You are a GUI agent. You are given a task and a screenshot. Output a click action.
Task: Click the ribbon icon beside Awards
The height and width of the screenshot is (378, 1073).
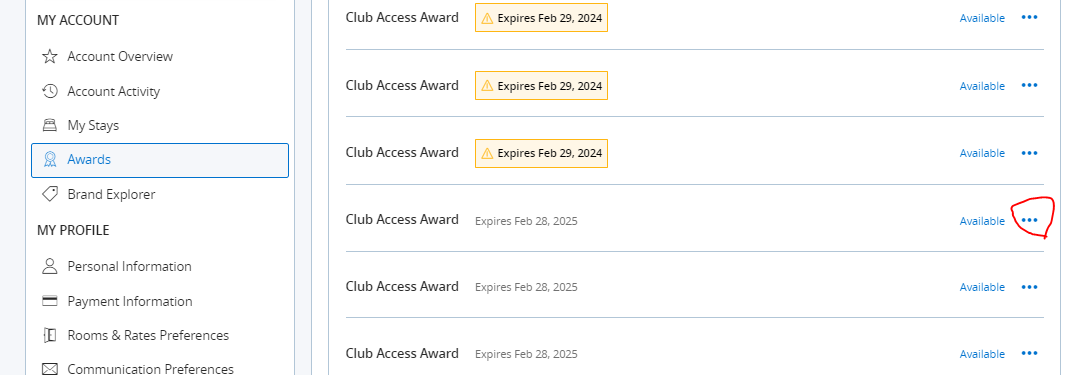click(x=49, y=160)
